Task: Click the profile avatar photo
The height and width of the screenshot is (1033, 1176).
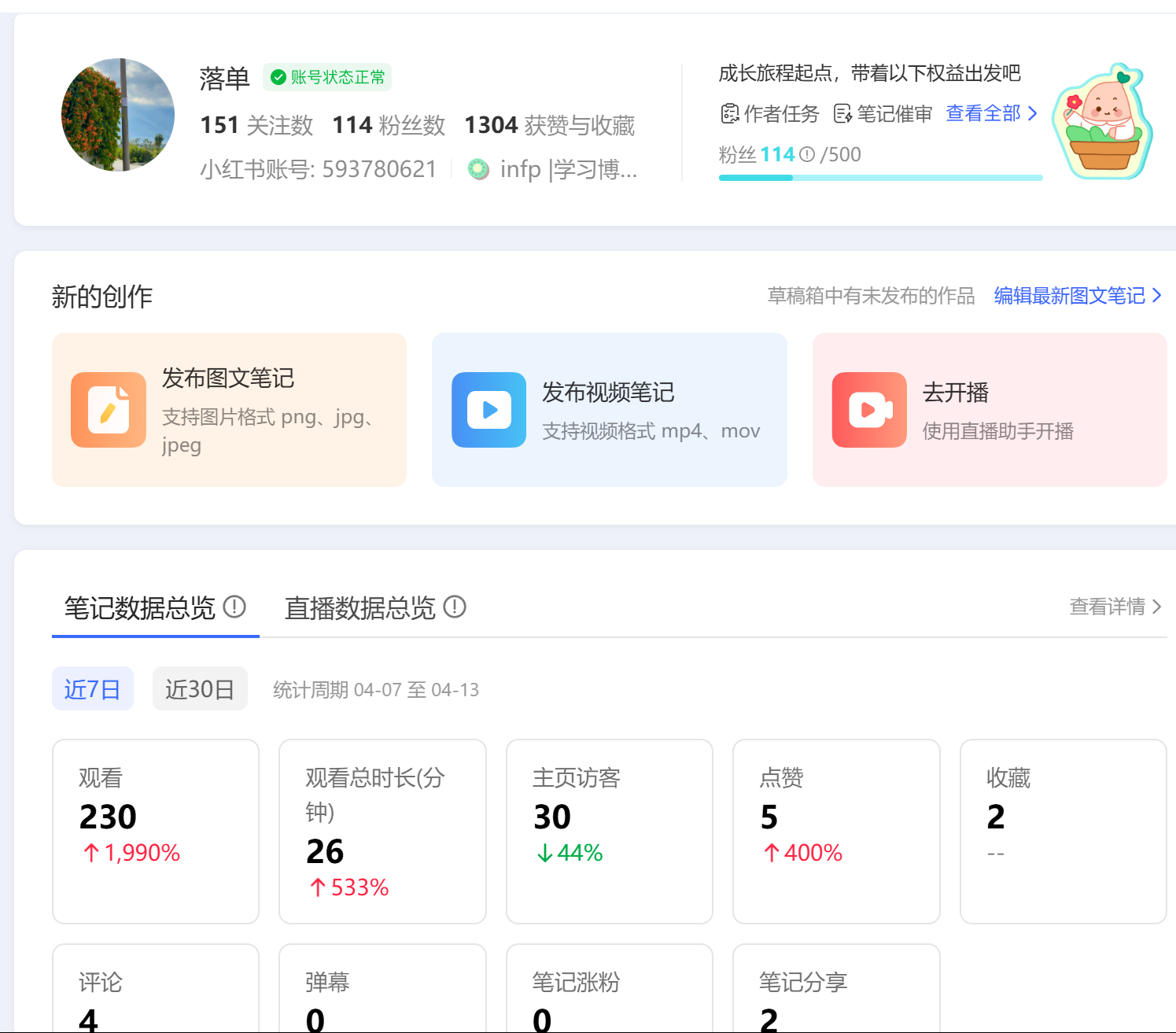Action: (x=117, y=114)
